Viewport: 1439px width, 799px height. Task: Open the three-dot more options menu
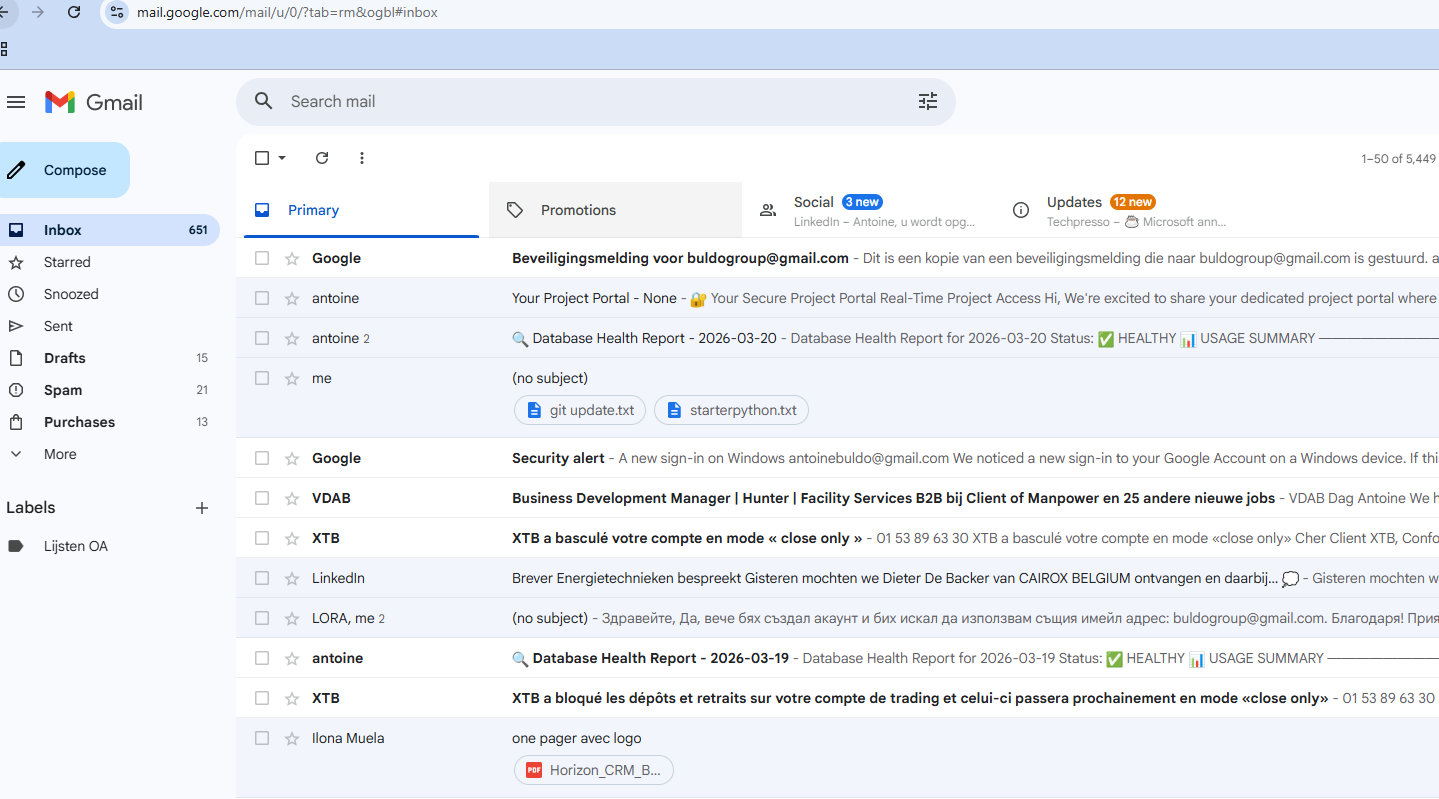pyautogui.click(x=362, y=158)
